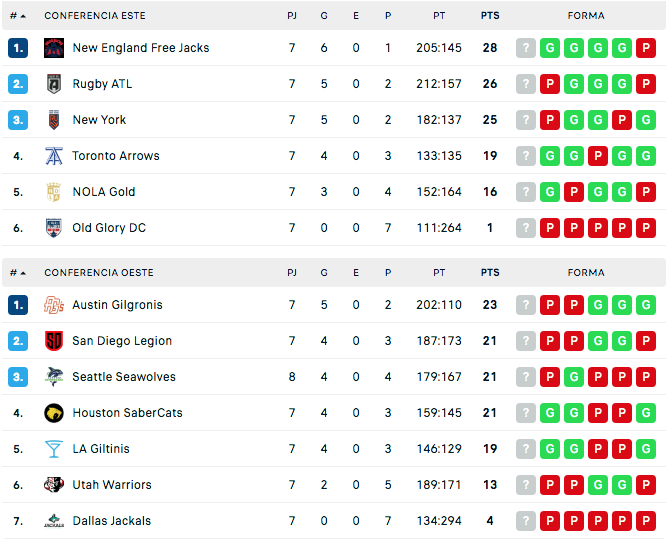Sort Conferencia Este by rank arrow
Image resolution: width=668 pixels, height=539 pixels.
click(x=18, y=16)
